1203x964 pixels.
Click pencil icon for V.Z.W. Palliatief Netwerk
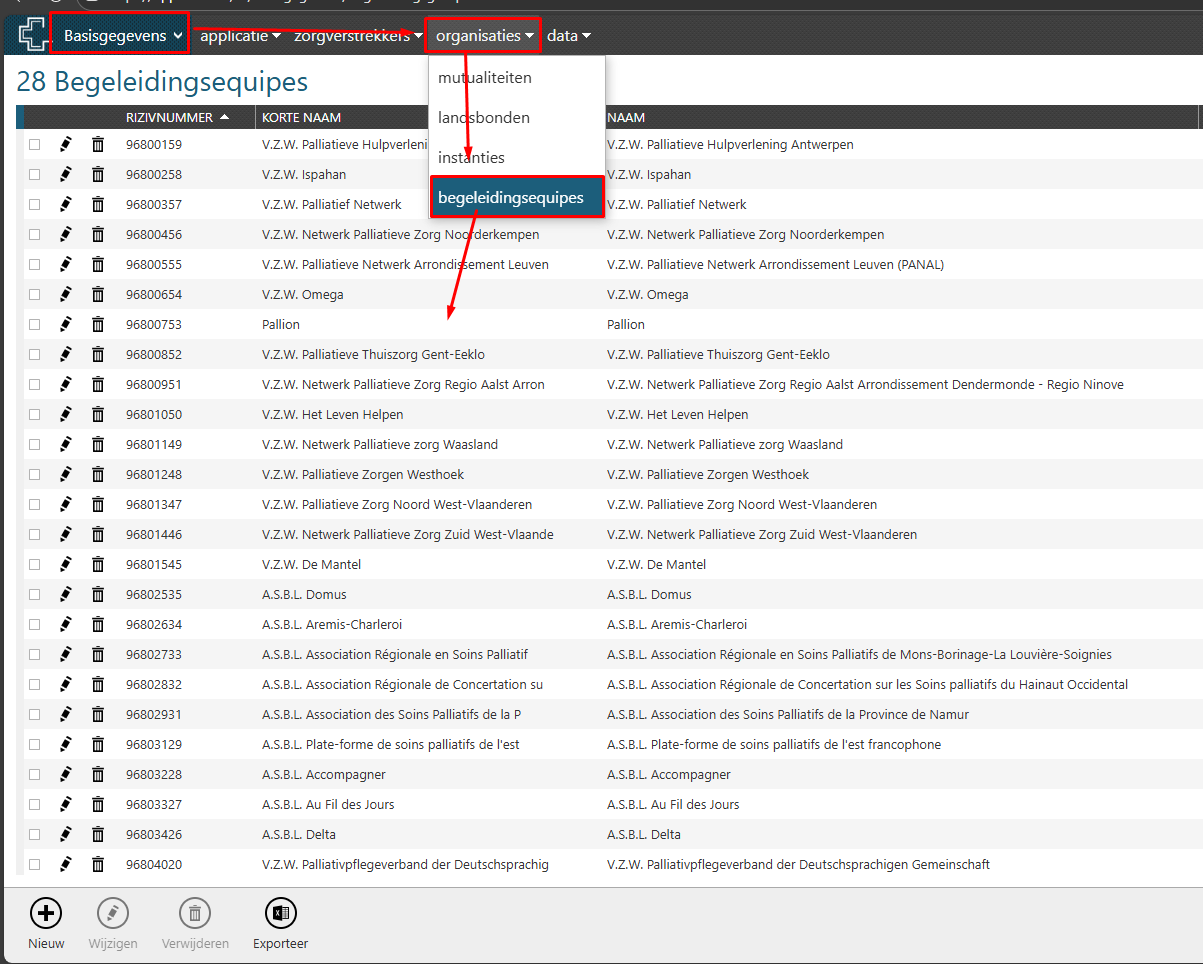[x=66, y=205]
